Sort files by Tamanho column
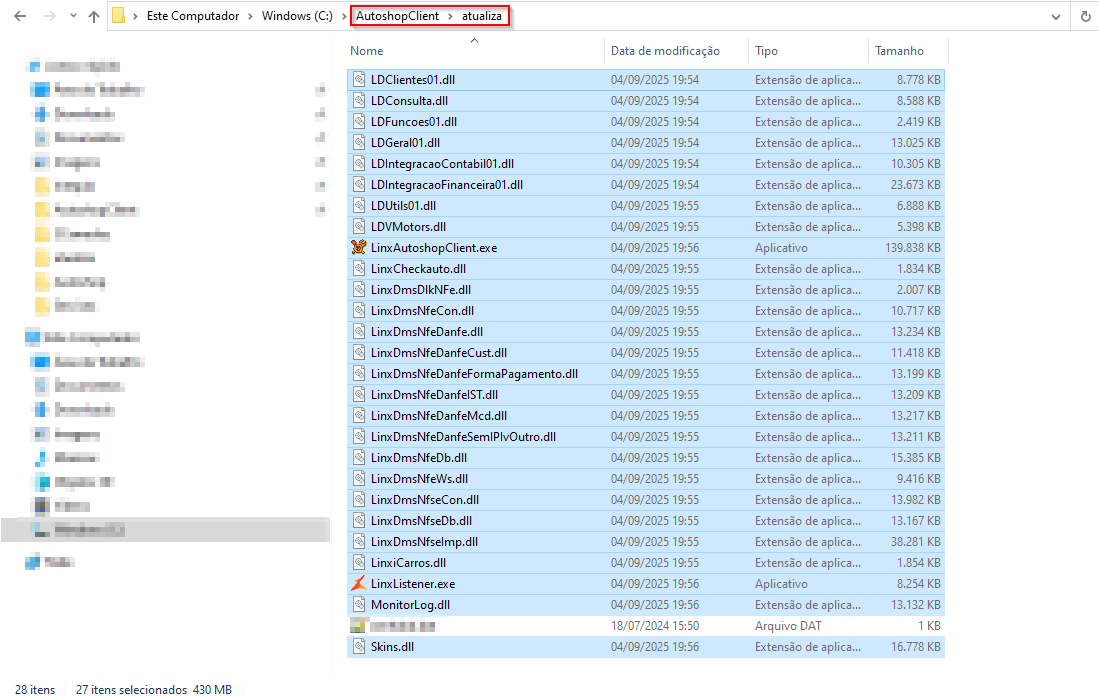This screenshot has height=698, width=1099. [899, 50]
